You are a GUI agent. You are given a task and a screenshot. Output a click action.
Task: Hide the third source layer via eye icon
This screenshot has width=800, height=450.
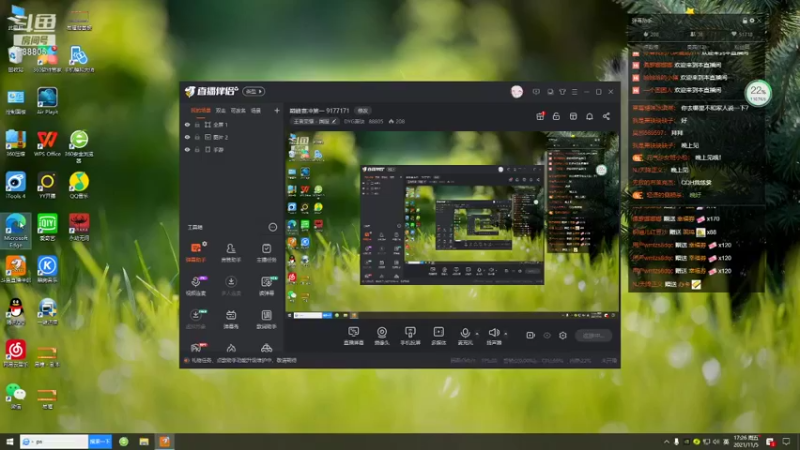pos(187,149)
